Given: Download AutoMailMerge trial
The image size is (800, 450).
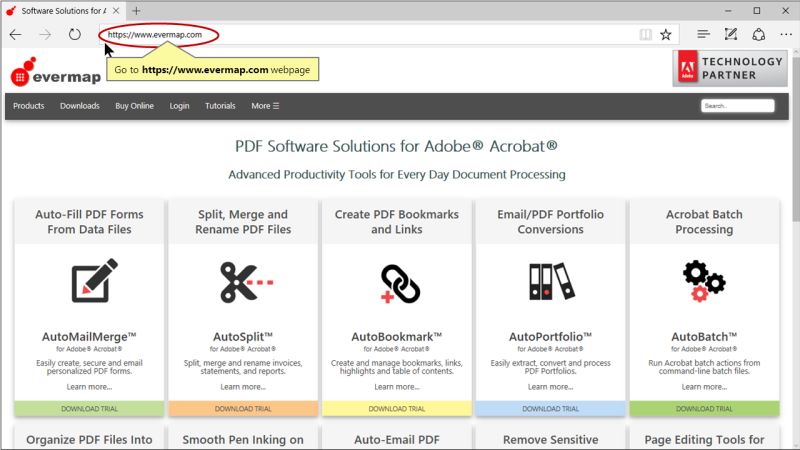Looking at the screenshot, I should pos(89,409).
